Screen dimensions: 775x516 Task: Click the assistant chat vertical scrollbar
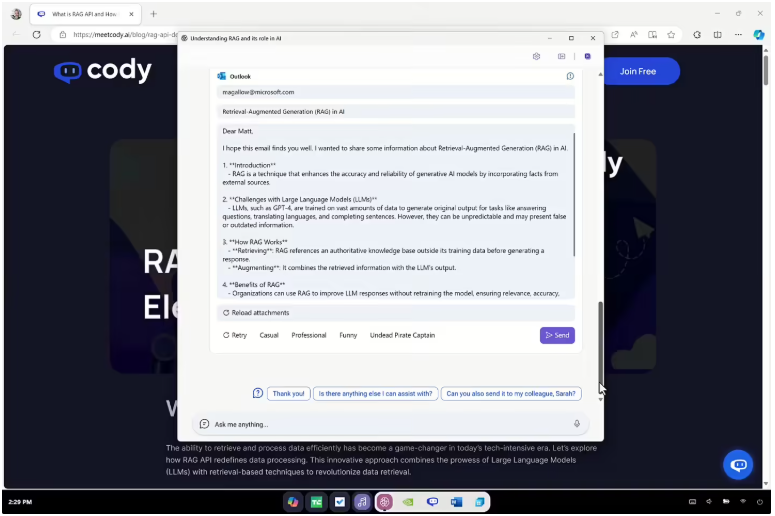pyautogui.click(x=601, y=342)
